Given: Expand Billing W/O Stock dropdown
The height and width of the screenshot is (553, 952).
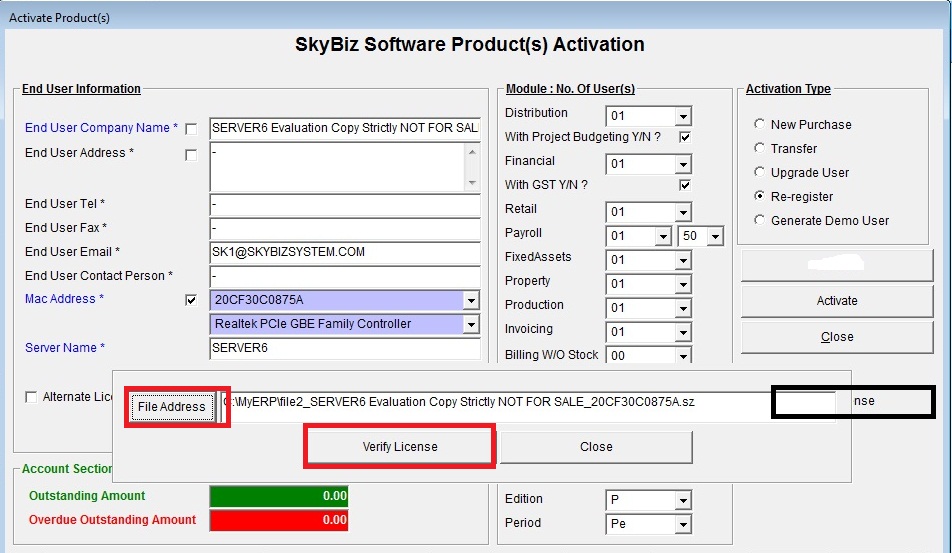Looking at the screenshot, I should pyautogui.click(x=683, y=356).
